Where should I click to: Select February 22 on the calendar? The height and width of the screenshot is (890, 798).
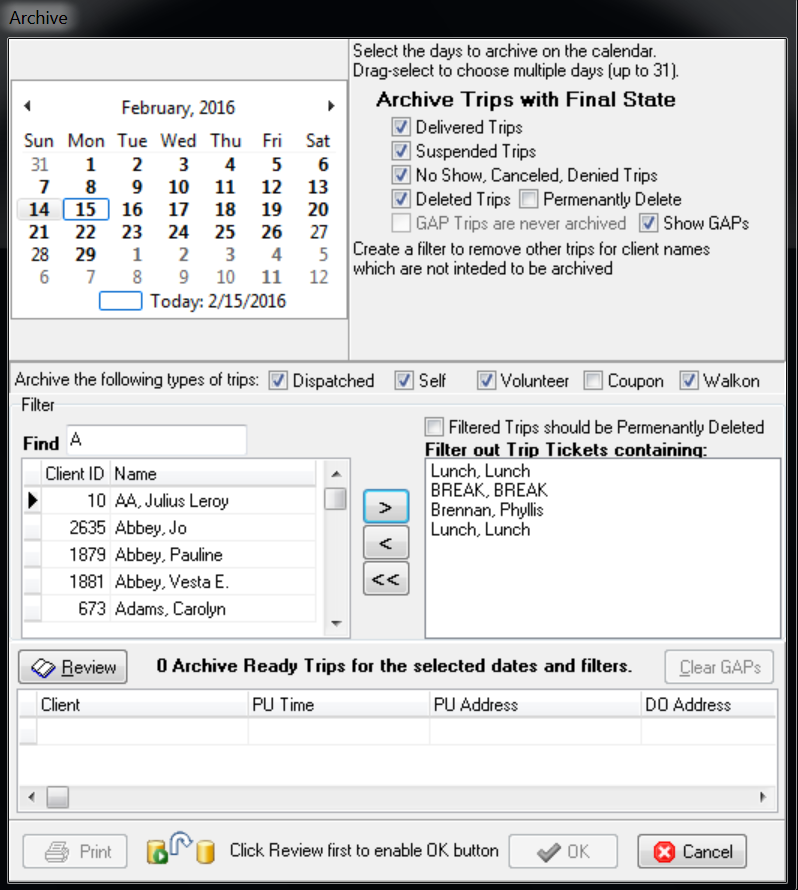pos(86,232)
